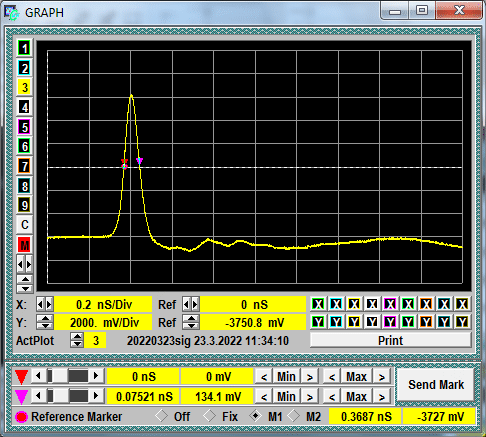Click the Y scale field 2000. mV/Div
Image resolution: width=486 pixels, height=437 pixels.
103,322
